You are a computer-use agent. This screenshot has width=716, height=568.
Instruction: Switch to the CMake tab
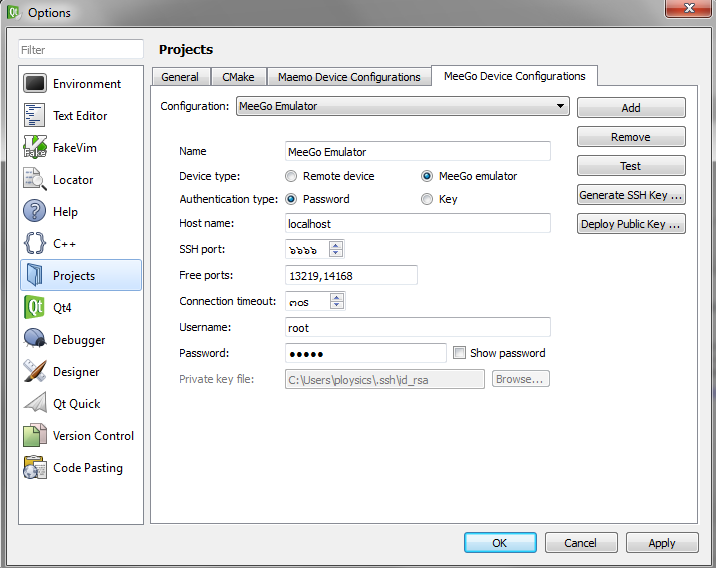238,77
